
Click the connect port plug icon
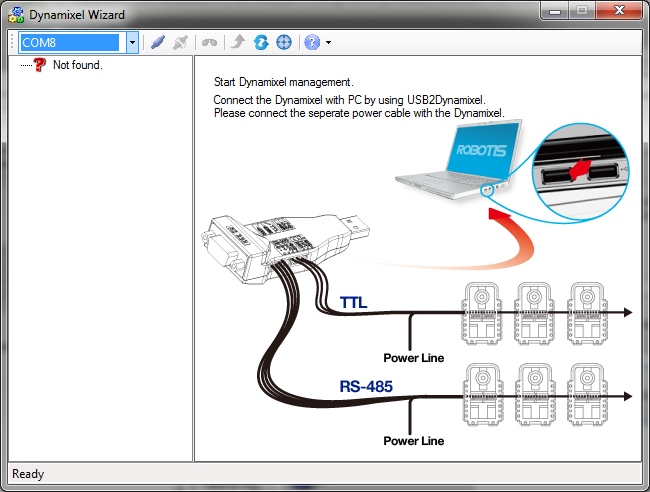(157, 43)
